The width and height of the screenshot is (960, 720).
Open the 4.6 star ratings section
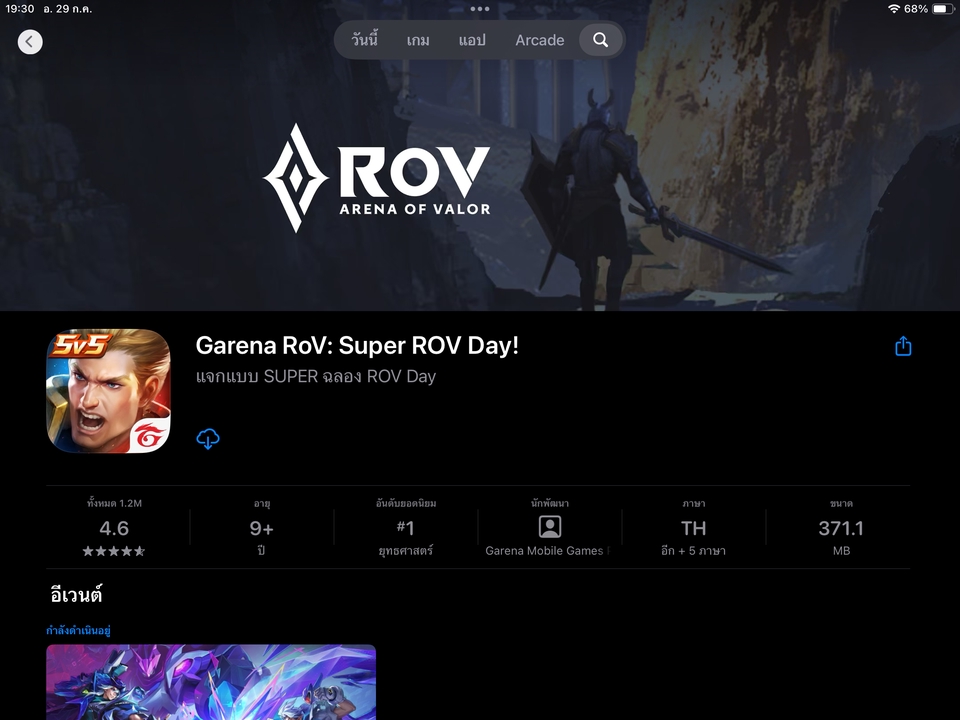click(x=114, y=528)
